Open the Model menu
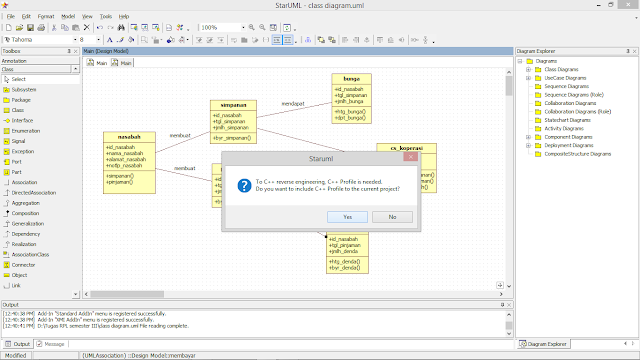This screenshot has width=640, height=360. (x=68, y=16)
